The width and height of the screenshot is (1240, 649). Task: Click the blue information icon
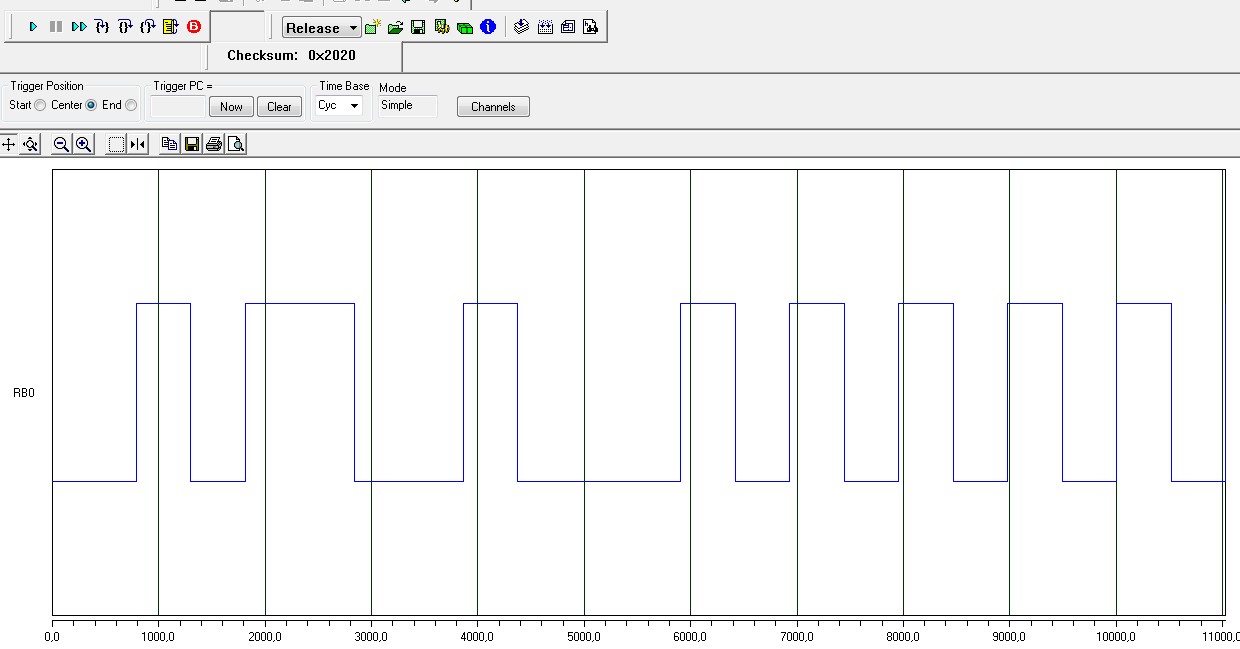[x=488, y=27]
